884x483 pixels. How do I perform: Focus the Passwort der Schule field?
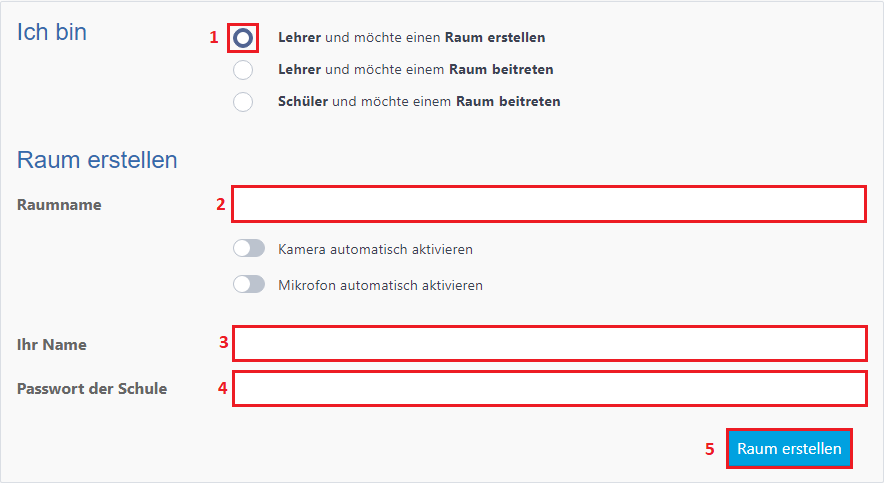tap(549, 389)
